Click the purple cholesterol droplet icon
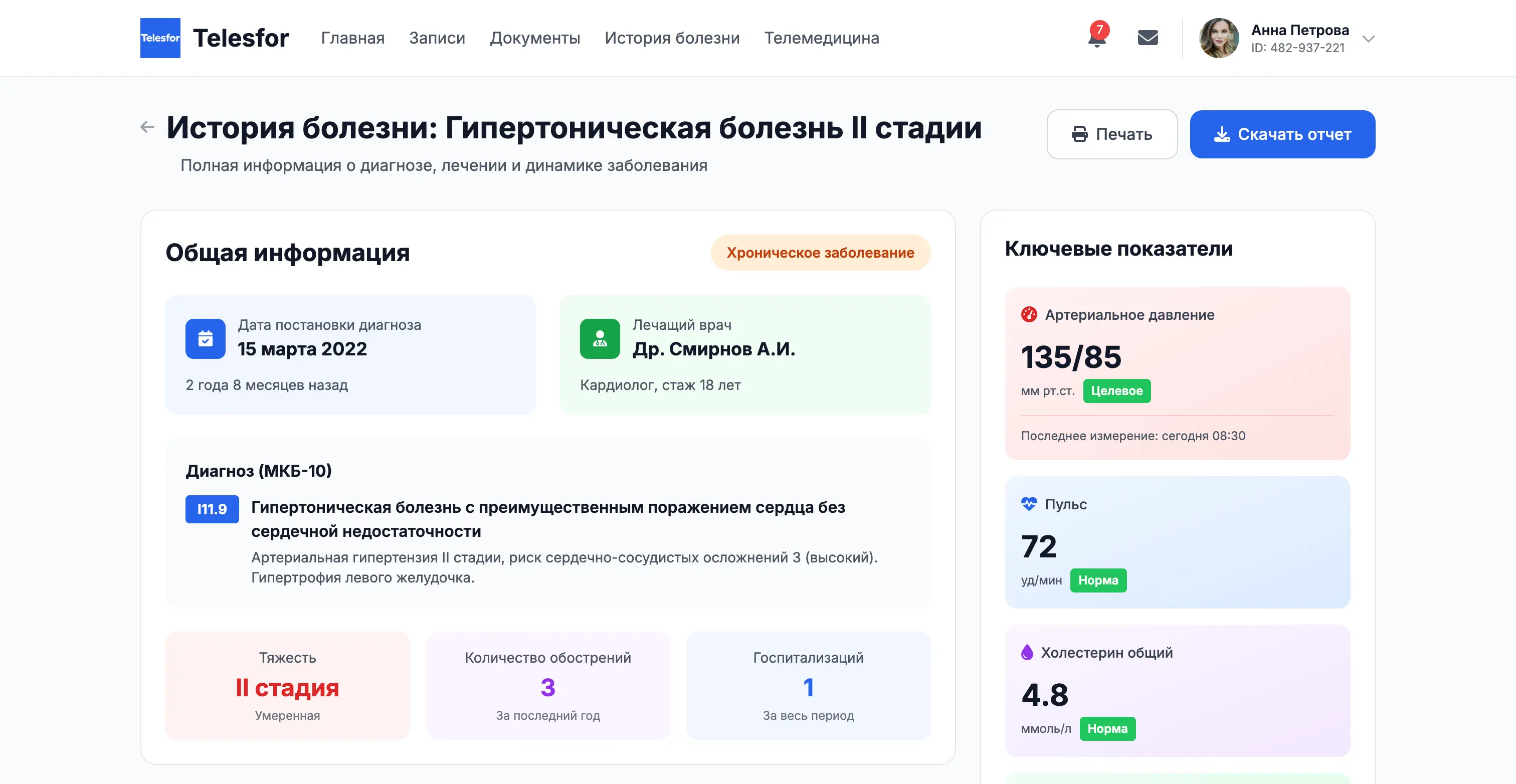1516x784 pixels. [1027, 653]
